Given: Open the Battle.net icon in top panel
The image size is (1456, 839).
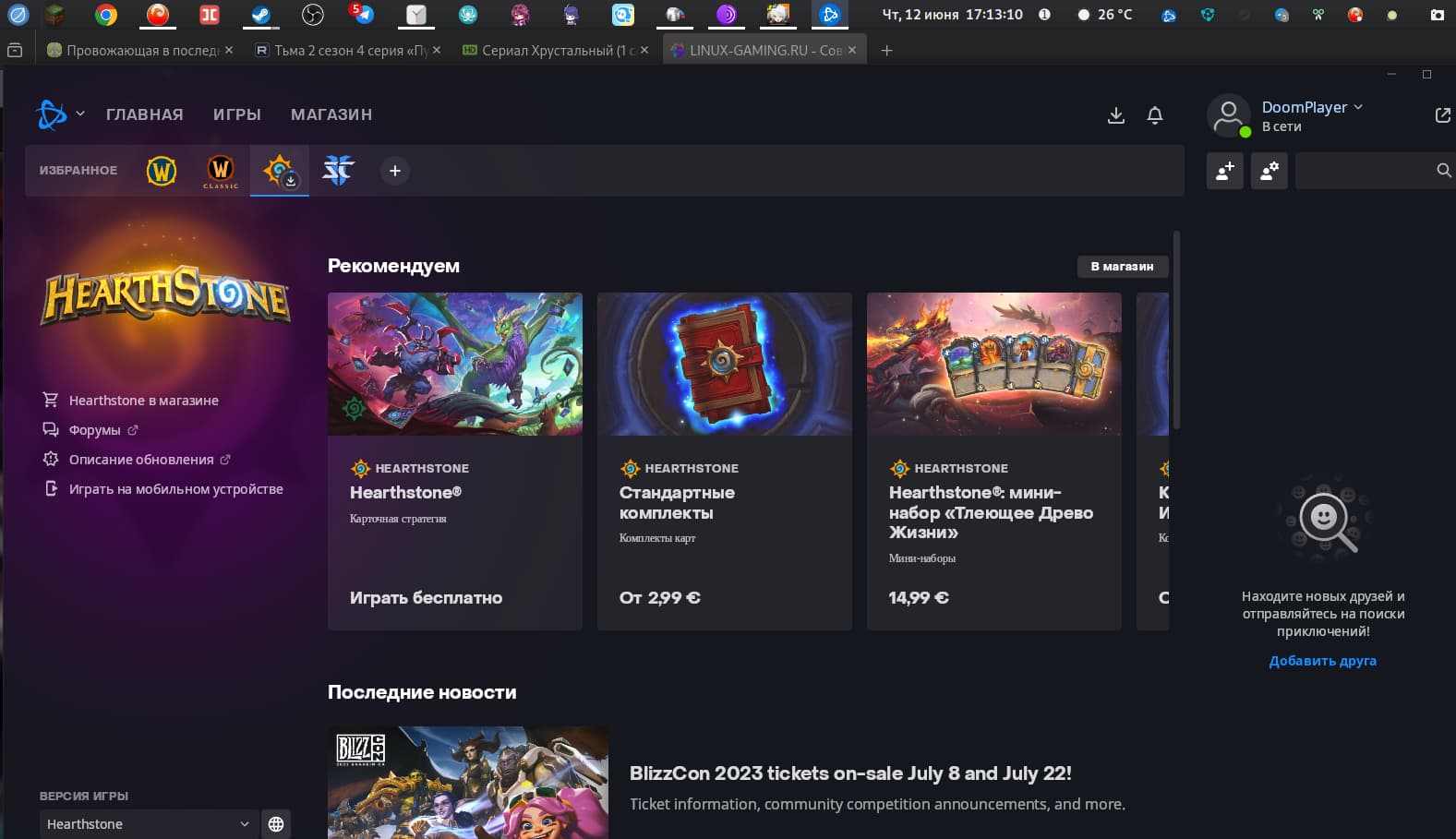Looking at the screenshot, I should point(830,14).
